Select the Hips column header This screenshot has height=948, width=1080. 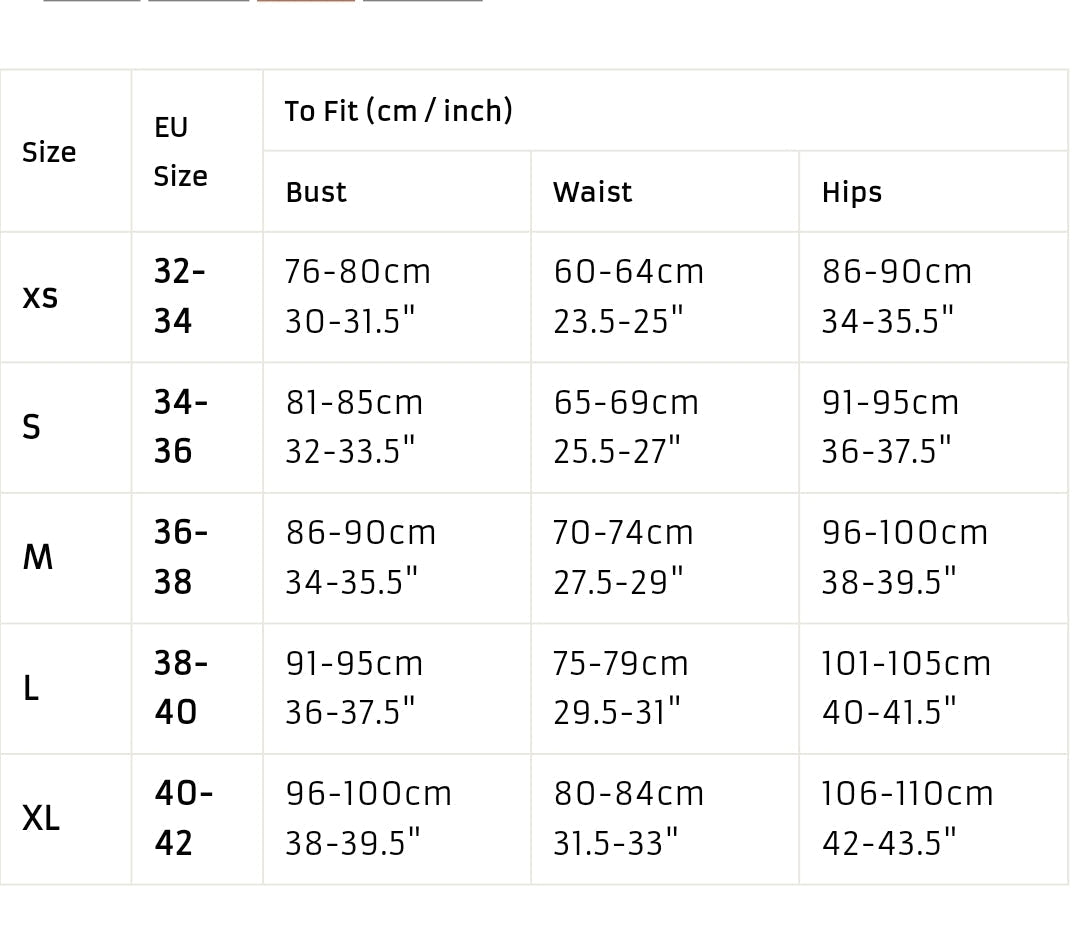pyautogui.click(x=852, y=192)
